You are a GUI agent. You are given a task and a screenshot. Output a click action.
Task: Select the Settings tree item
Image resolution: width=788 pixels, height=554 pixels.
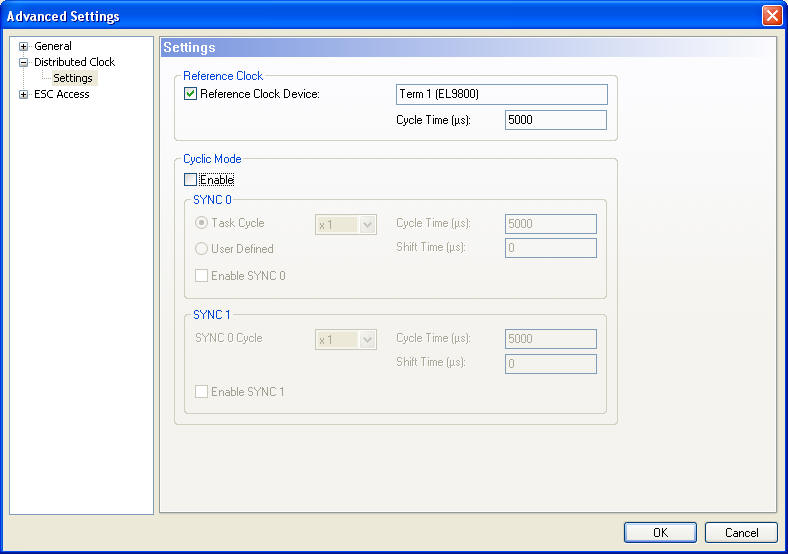(73, 78)
